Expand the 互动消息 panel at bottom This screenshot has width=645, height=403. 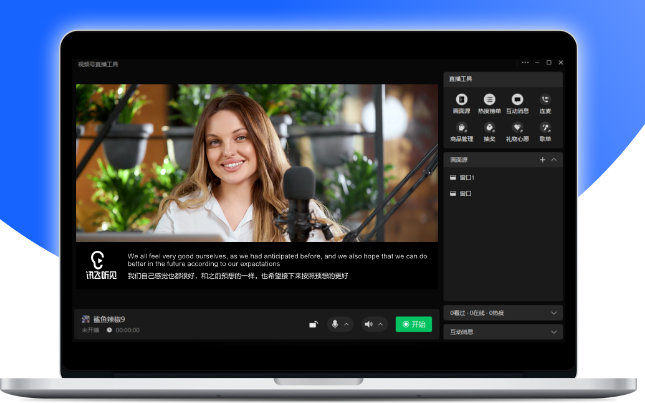tap(554, 331)
